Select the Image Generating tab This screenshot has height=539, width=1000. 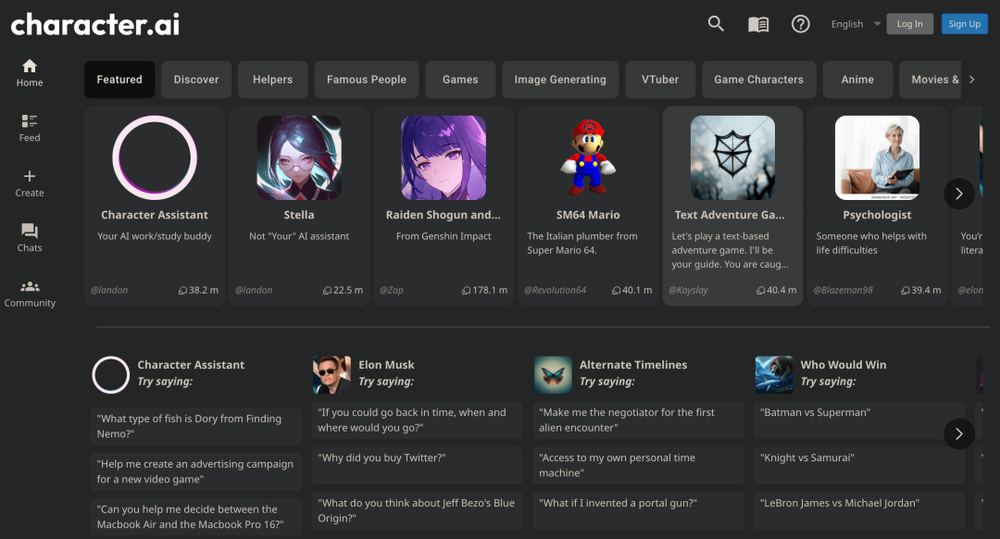pyautogui.click(x=560, y=80)
